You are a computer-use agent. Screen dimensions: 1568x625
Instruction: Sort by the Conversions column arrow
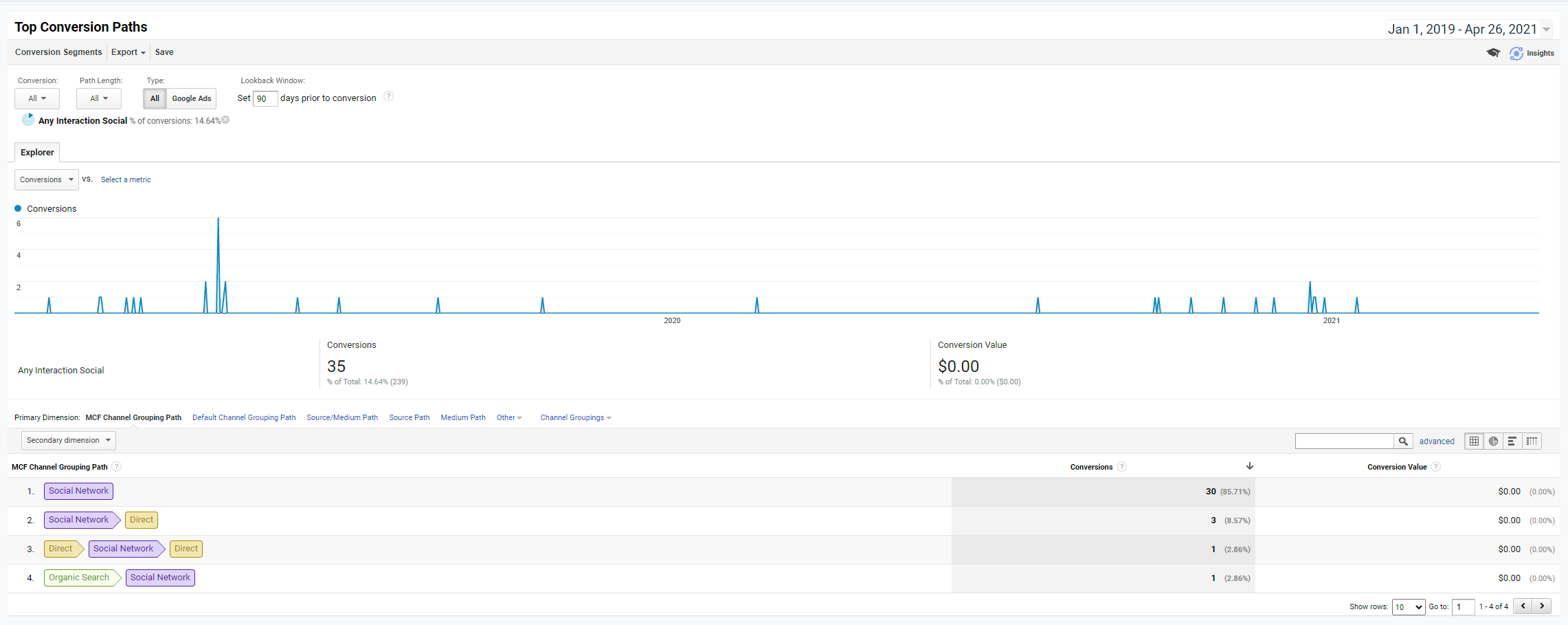[x=1249, y=466]
